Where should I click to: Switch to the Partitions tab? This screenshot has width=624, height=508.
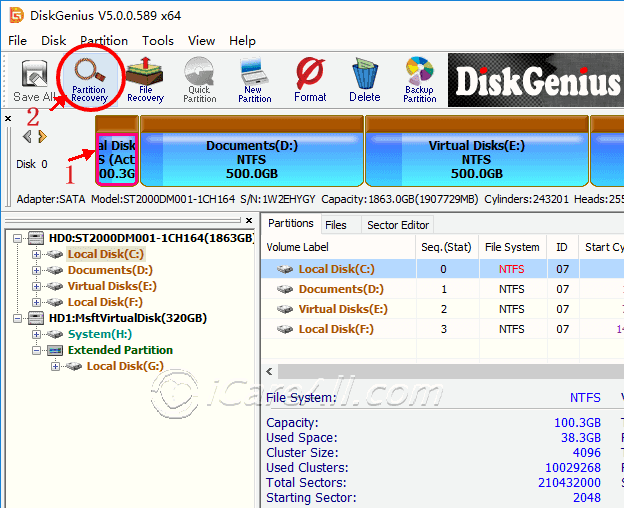[x=291, y=224]
